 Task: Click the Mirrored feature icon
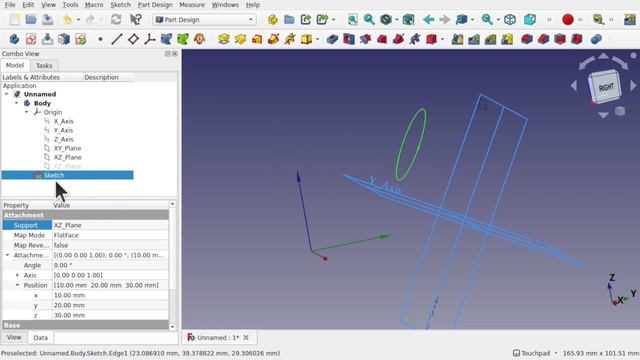[x=457, y=39]
